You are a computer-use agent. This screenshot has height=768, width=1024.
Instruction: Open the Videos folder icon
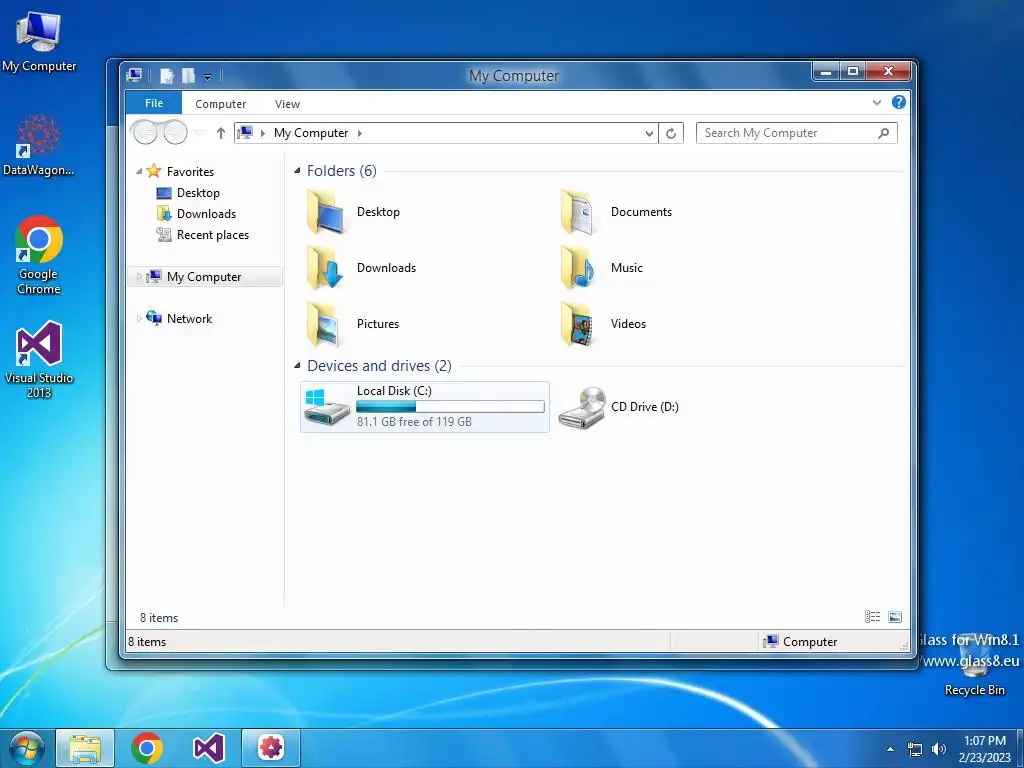click(x=579, y=324)
